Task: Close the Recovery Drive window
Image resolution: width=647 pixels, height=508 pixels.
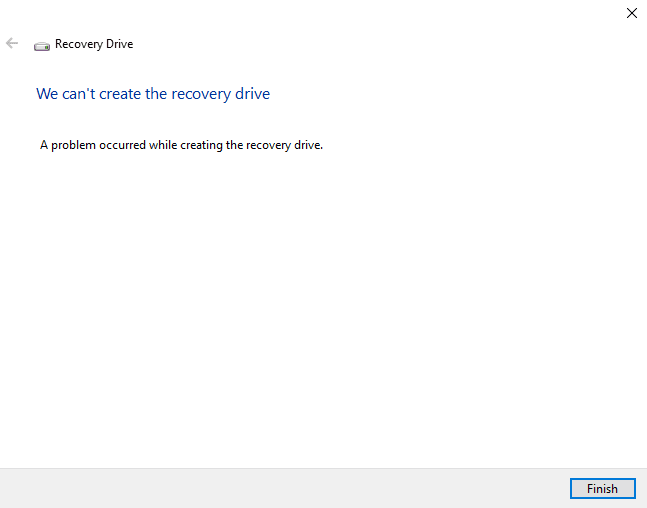Action: click(x=631, y=14)
